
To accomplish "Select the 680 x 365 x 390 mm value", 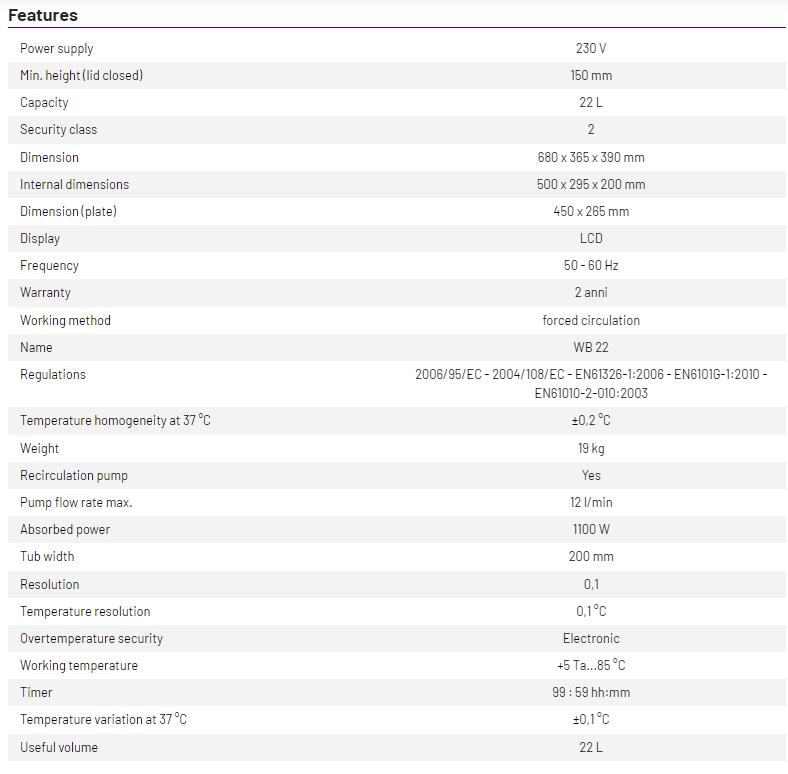I will pyautogui.click(x=591, y=158).
